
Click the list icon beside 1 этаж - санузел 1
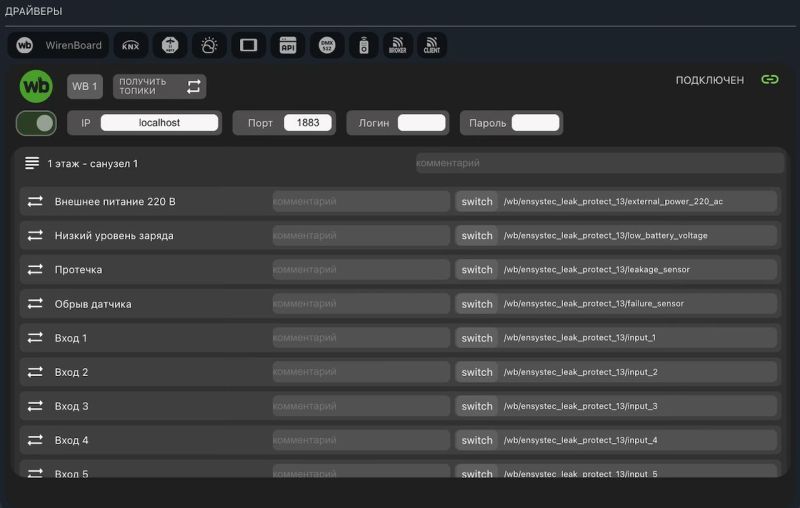[x=32, y=163]
